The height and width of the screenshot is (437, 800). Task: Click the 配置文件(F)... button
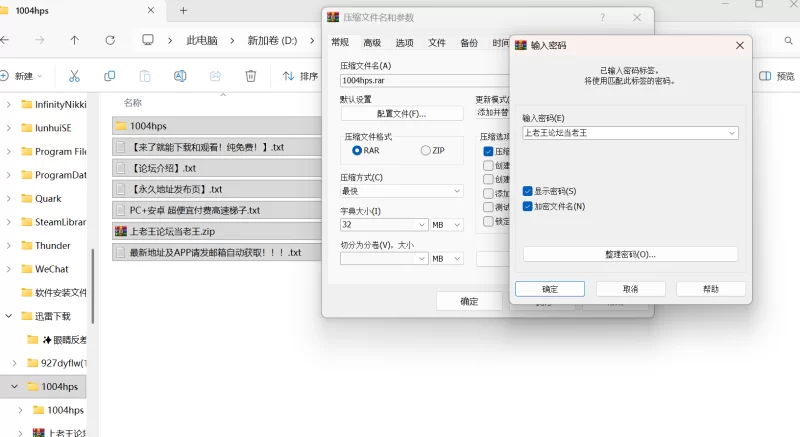point(402,113)
